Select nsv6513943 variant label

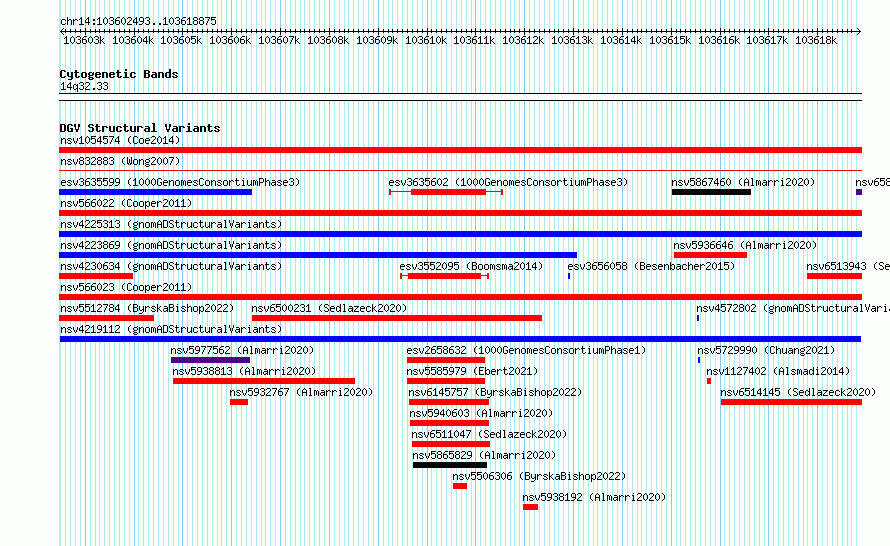click(848, 266)
